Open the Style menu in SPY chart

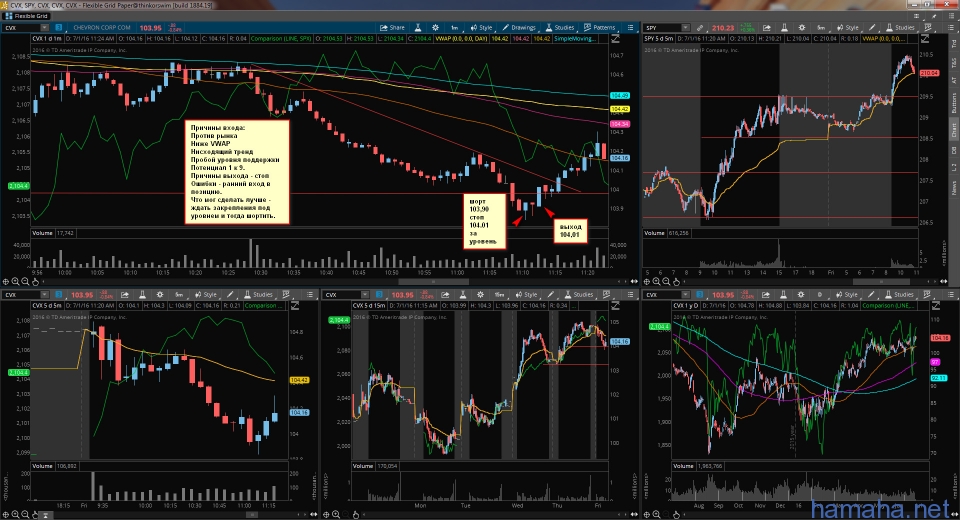tap(848, 28)
